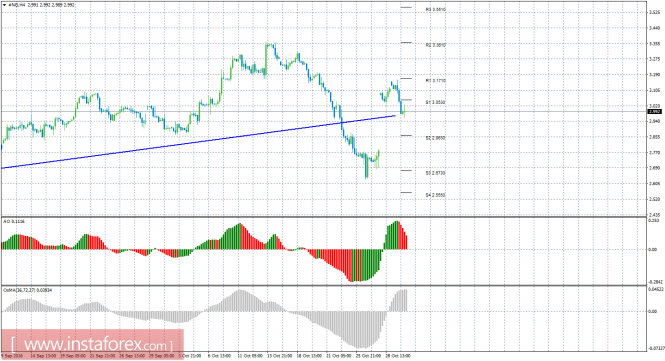Click the R1 resistance level label

pyautogui.click(x=436, y=80)
